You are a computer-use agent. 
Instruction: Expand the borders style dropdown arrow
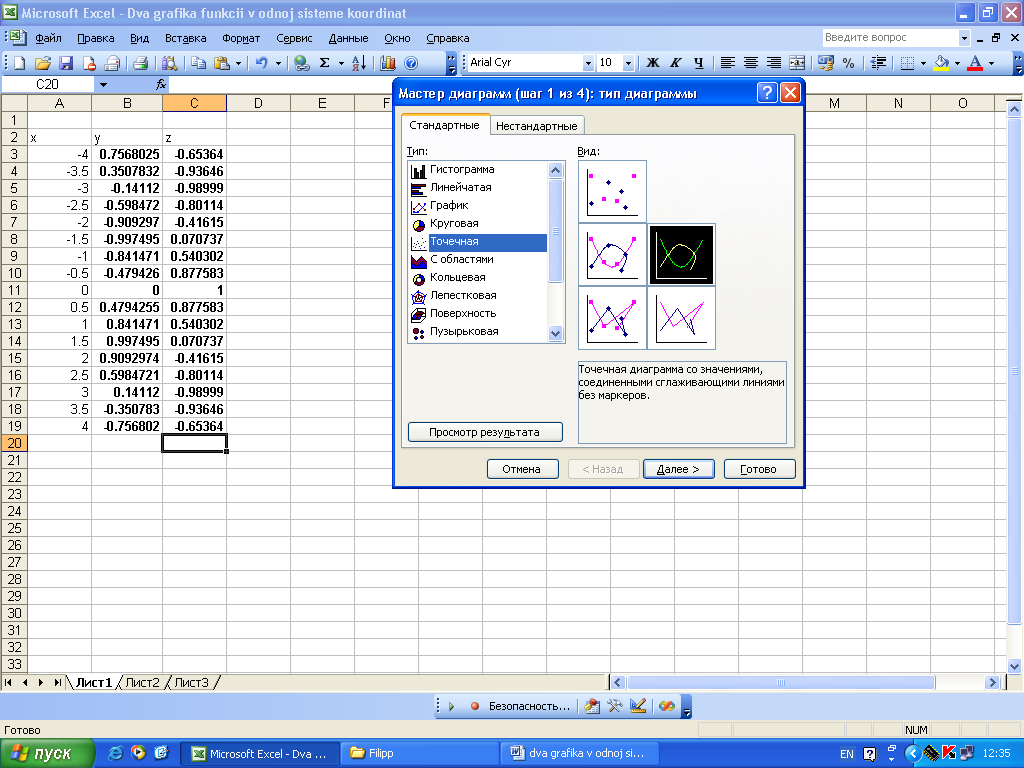923,63
